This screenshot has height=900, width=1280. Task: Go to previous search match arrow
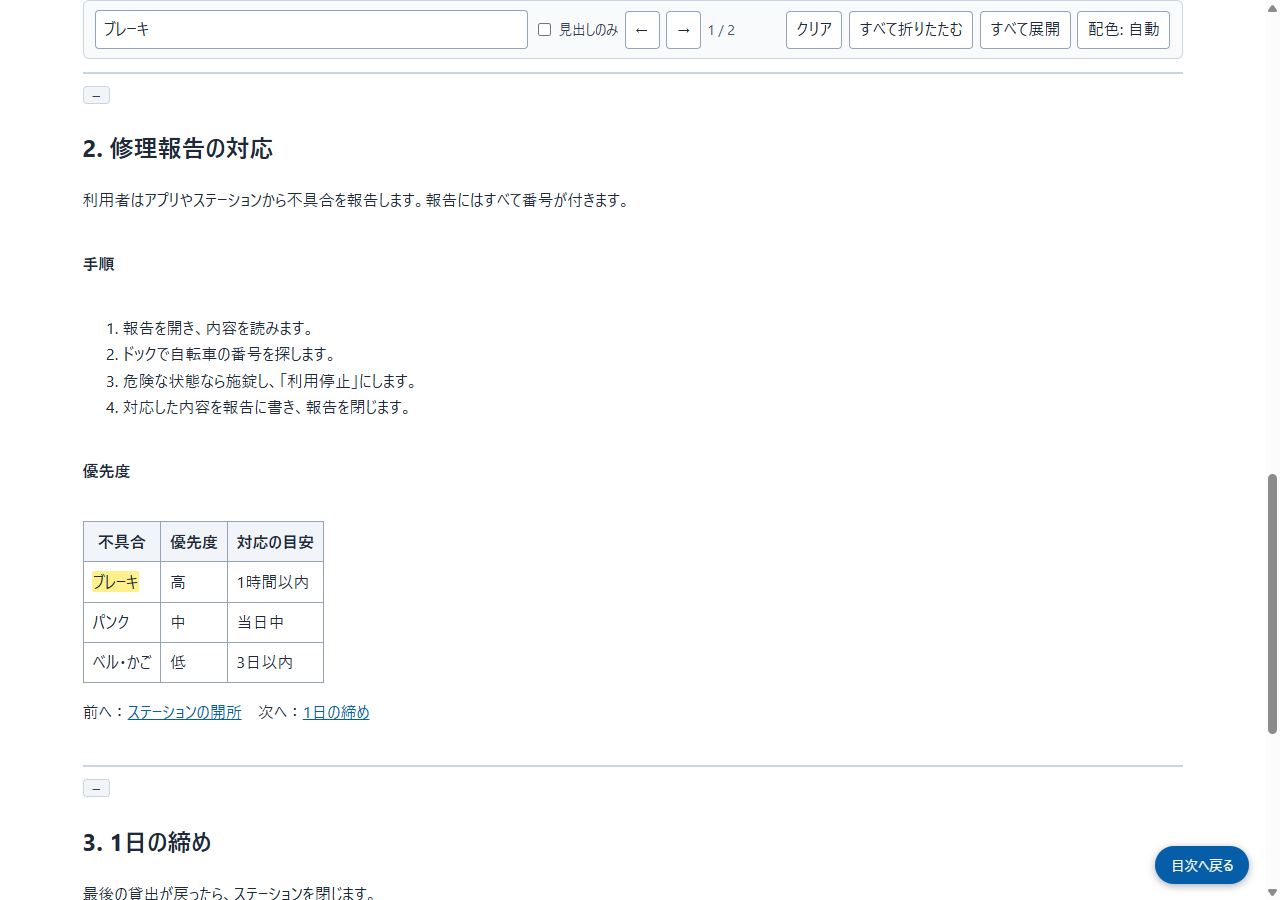pyautogui.click(x=642, y=30)
